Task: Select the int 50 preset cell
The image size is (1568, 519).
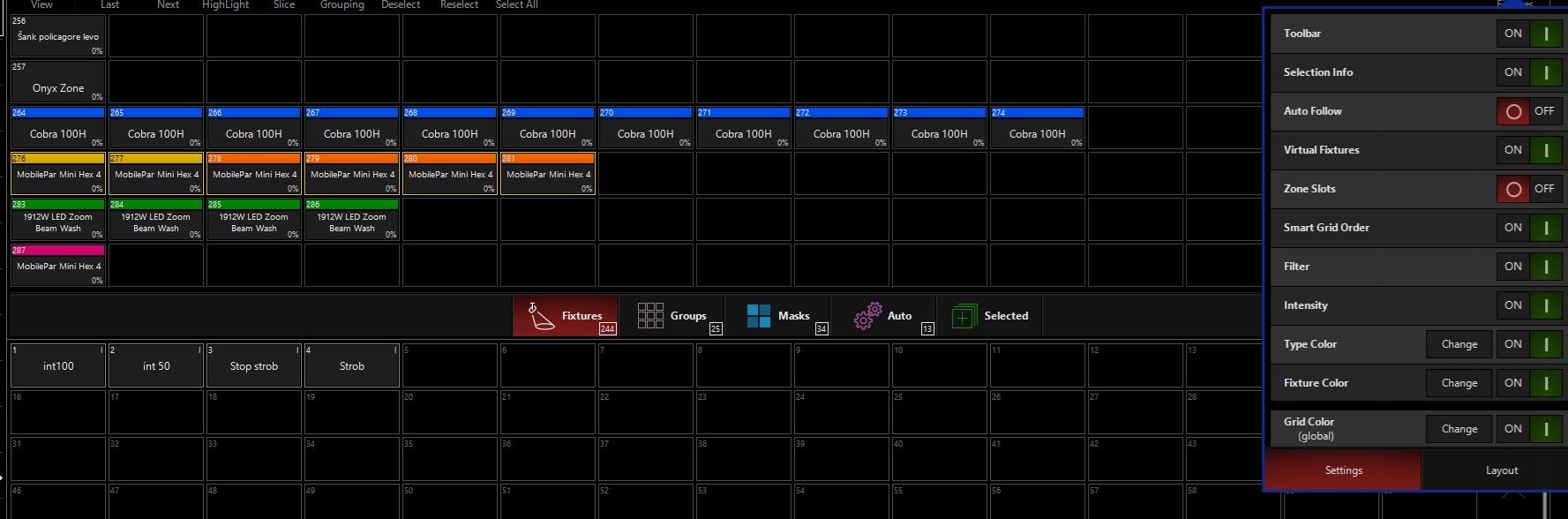Action: click(x=156, y=365)
